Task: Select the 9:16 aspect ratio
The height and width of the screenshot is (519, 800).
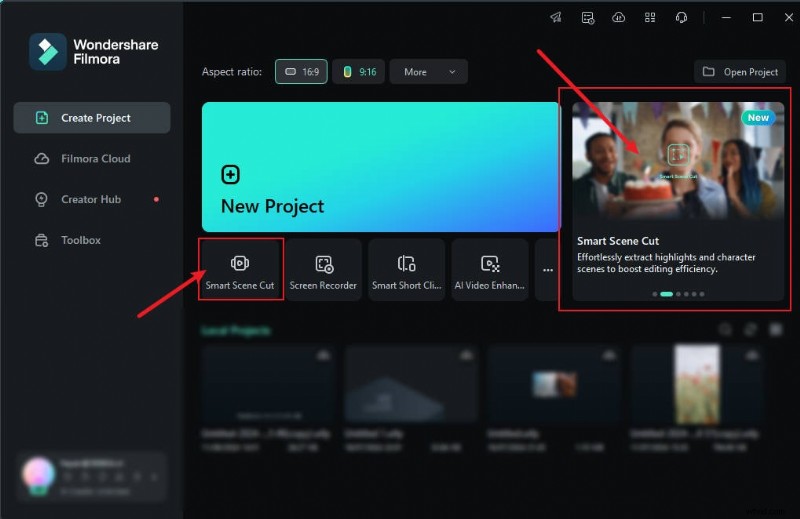Action: [x=359, y=72]
